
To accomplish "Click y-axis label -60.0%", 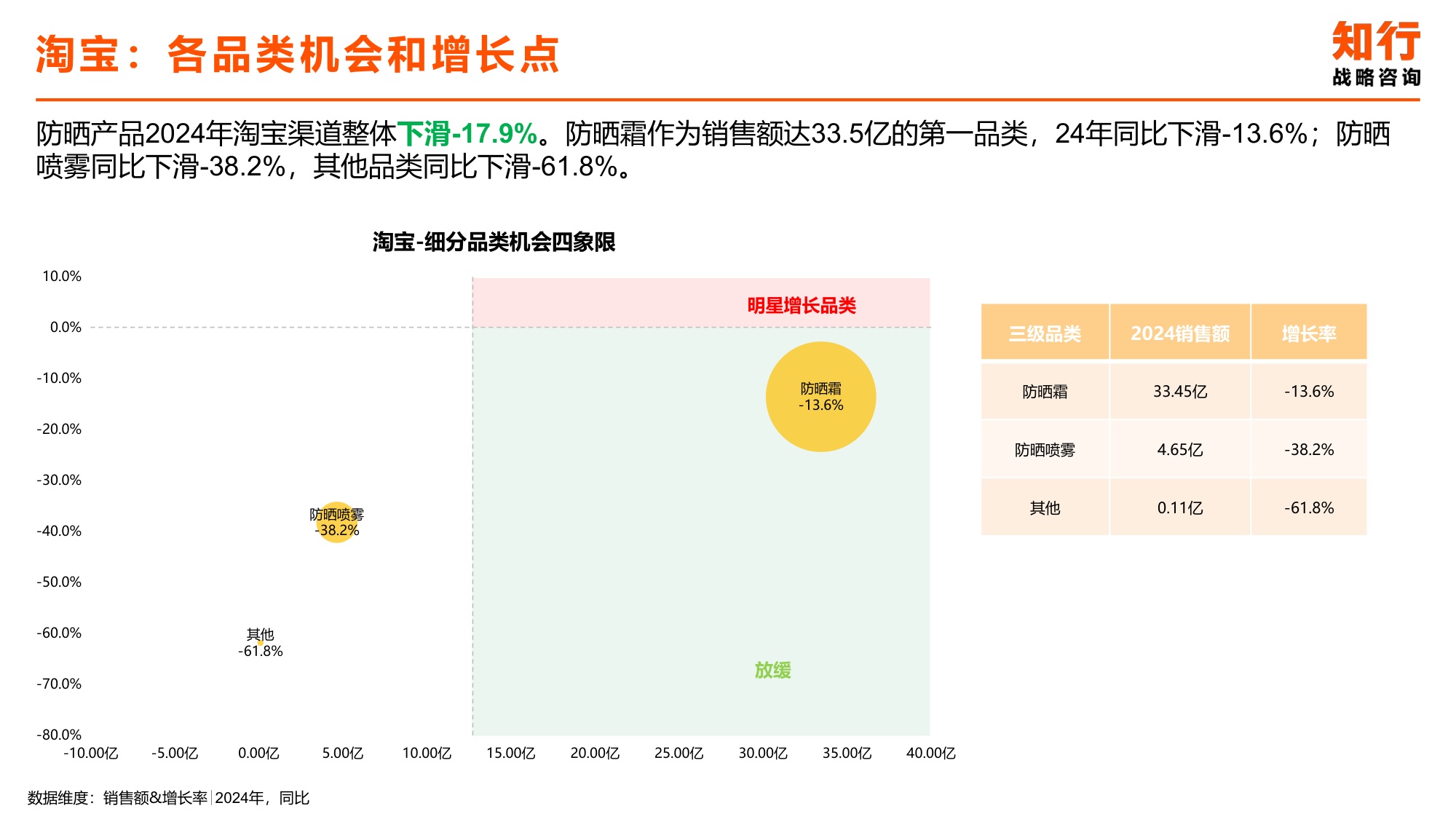I will (x=59, y=633).
